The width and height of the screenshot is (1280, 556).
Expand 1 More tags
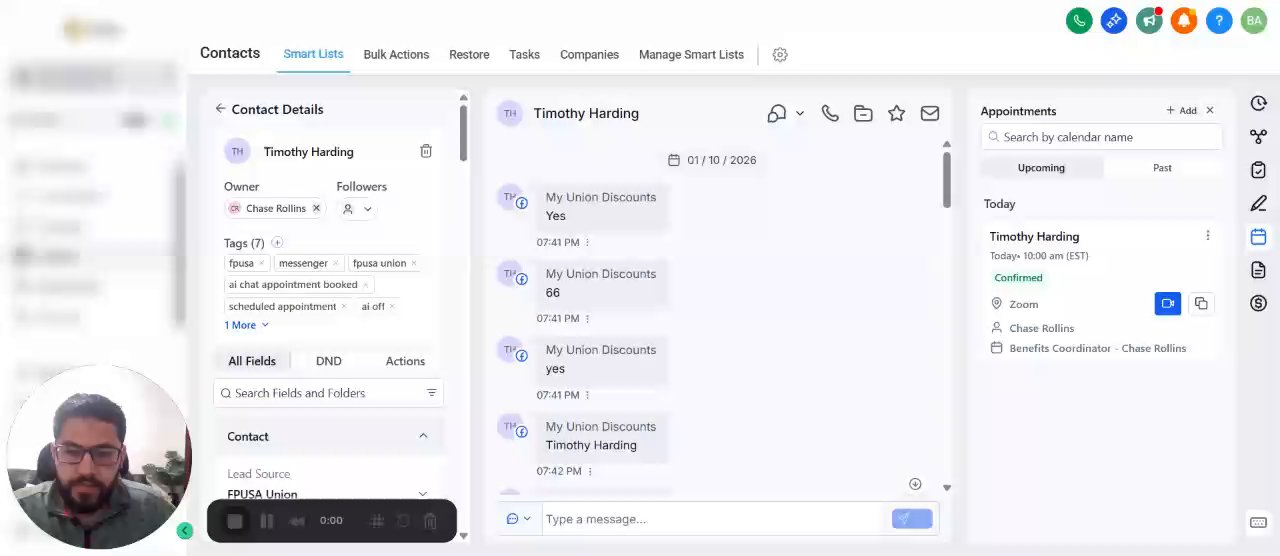[x=246, y=325]
